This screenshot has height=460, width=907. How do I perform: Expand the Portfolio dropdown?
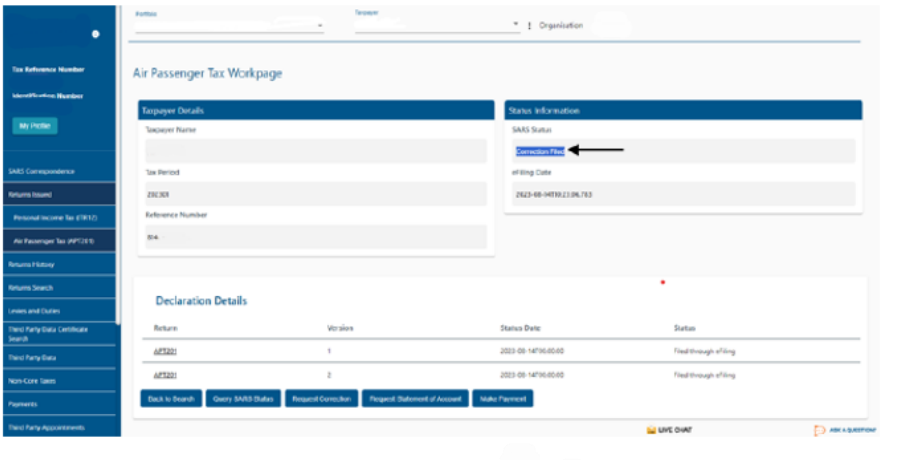click(x=319, y=25)
